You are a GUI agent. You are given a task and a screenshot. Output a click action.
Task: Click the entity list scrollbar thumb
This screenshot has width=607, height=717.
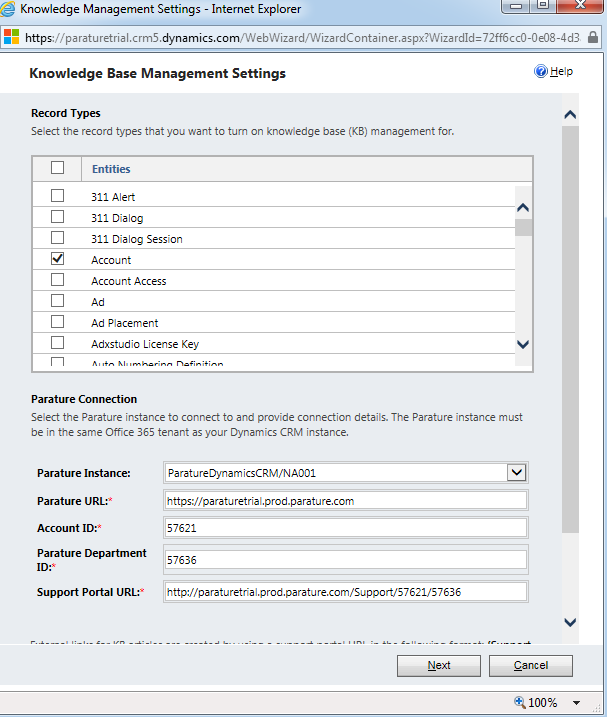click(x=523, y=227)
